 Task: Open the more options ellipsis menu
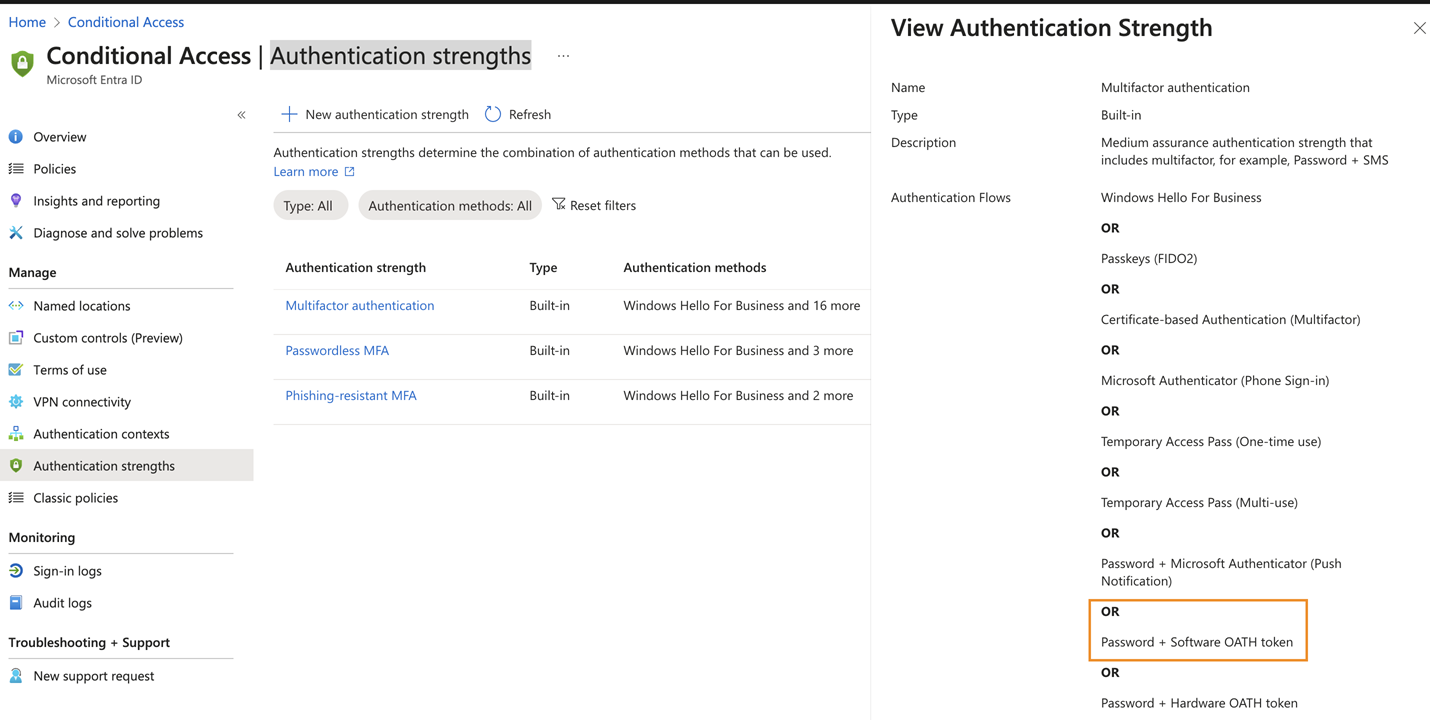tap(563, 56)
